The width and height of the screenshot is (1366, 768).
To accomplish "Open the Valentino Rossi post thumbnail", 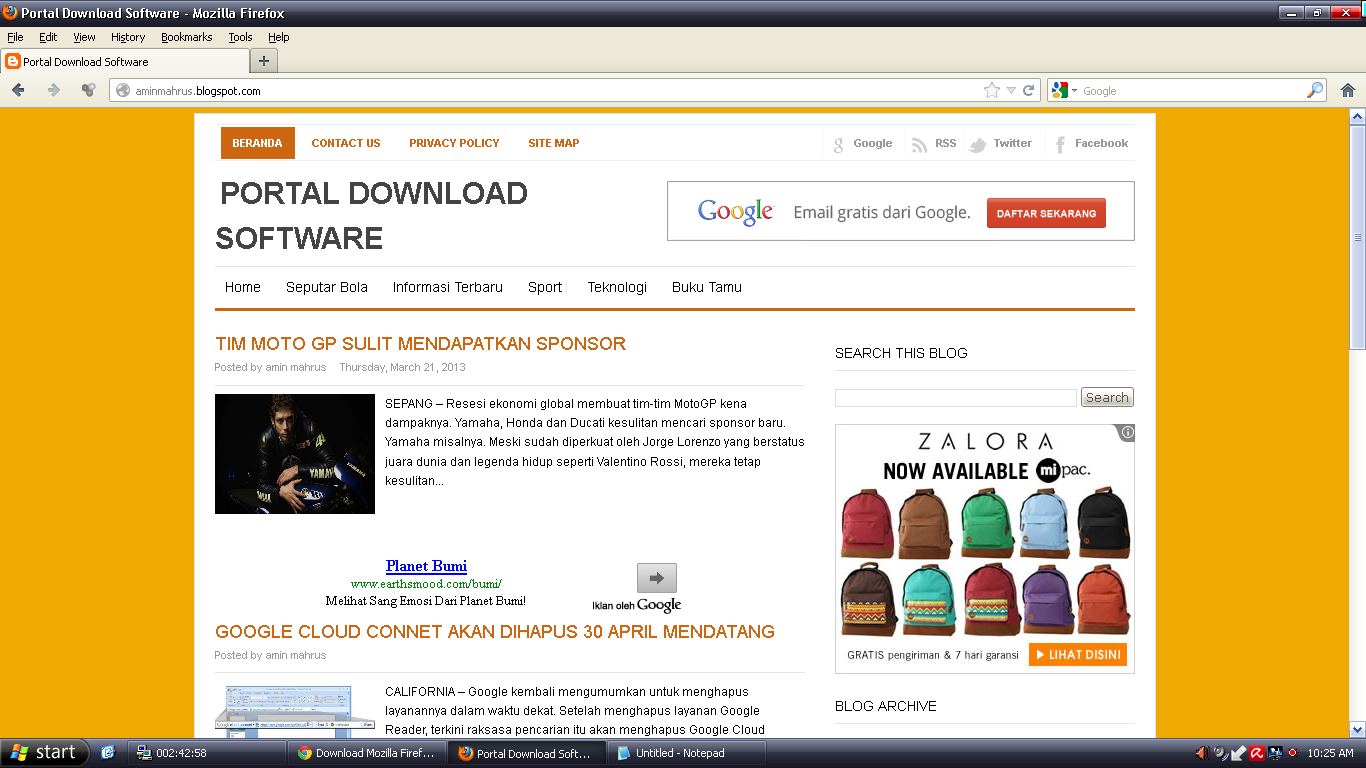I will [295, 454].
